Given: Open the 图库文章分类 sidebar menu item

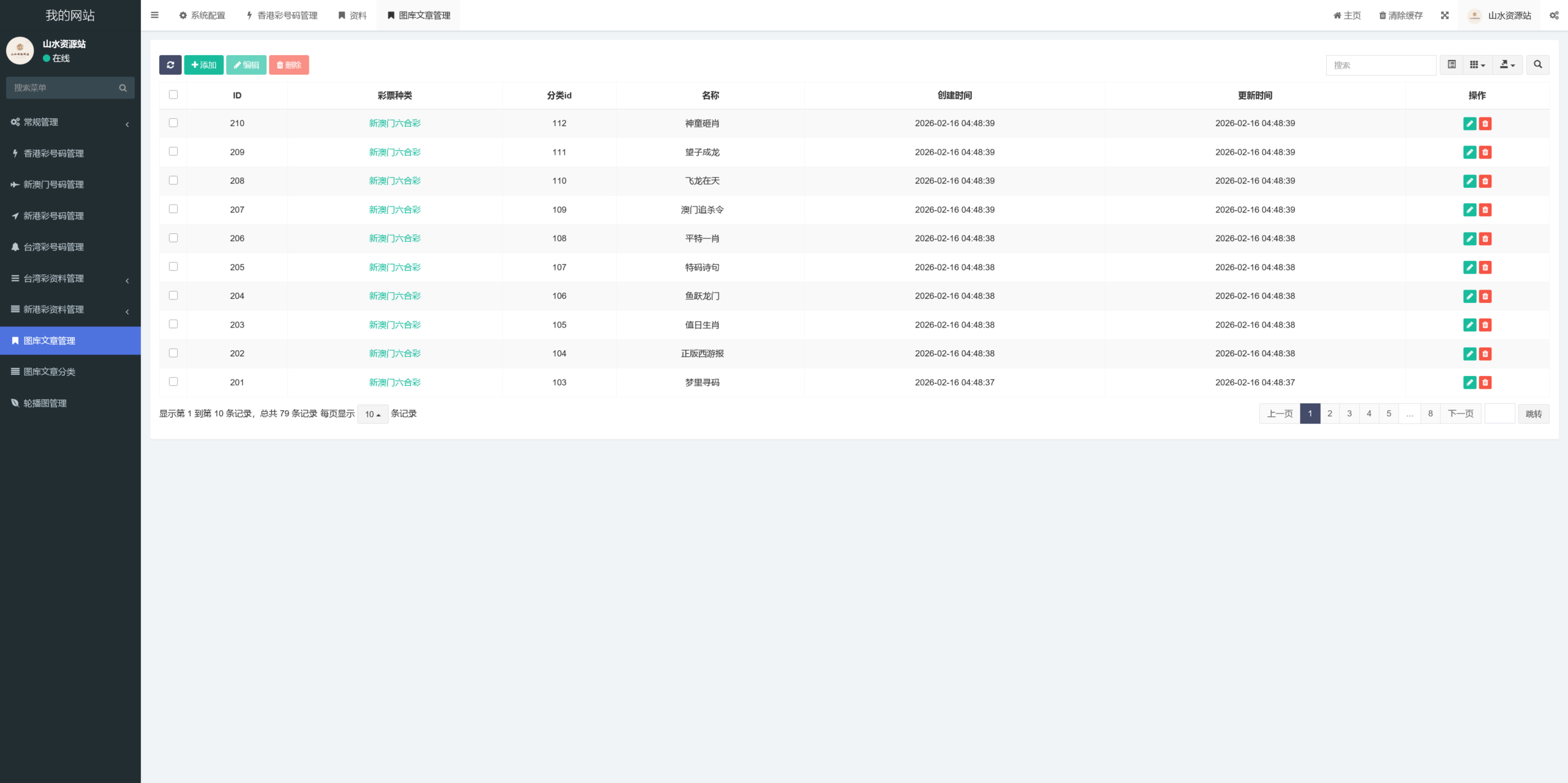Looking at the screenshot, I should click(x=50, y=372).
